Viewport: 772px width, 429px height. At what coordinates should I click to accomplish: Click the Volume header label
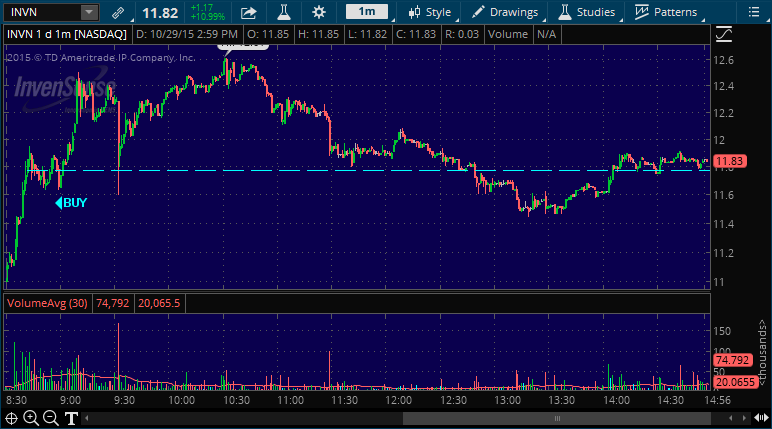point(508,34)
